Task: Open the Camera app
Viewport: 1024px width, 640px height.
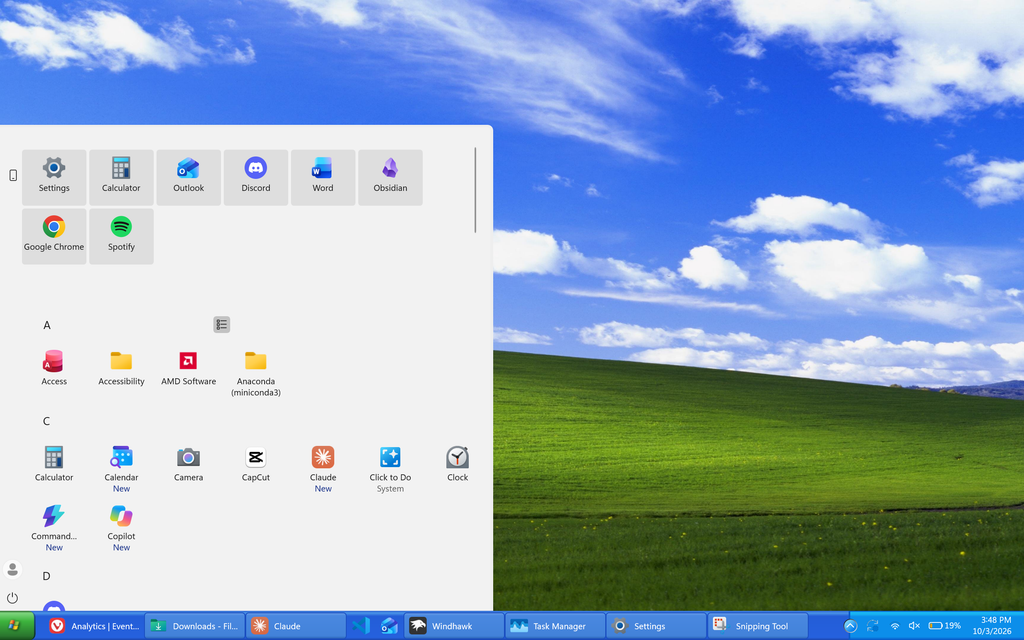Action: (189, 464)
